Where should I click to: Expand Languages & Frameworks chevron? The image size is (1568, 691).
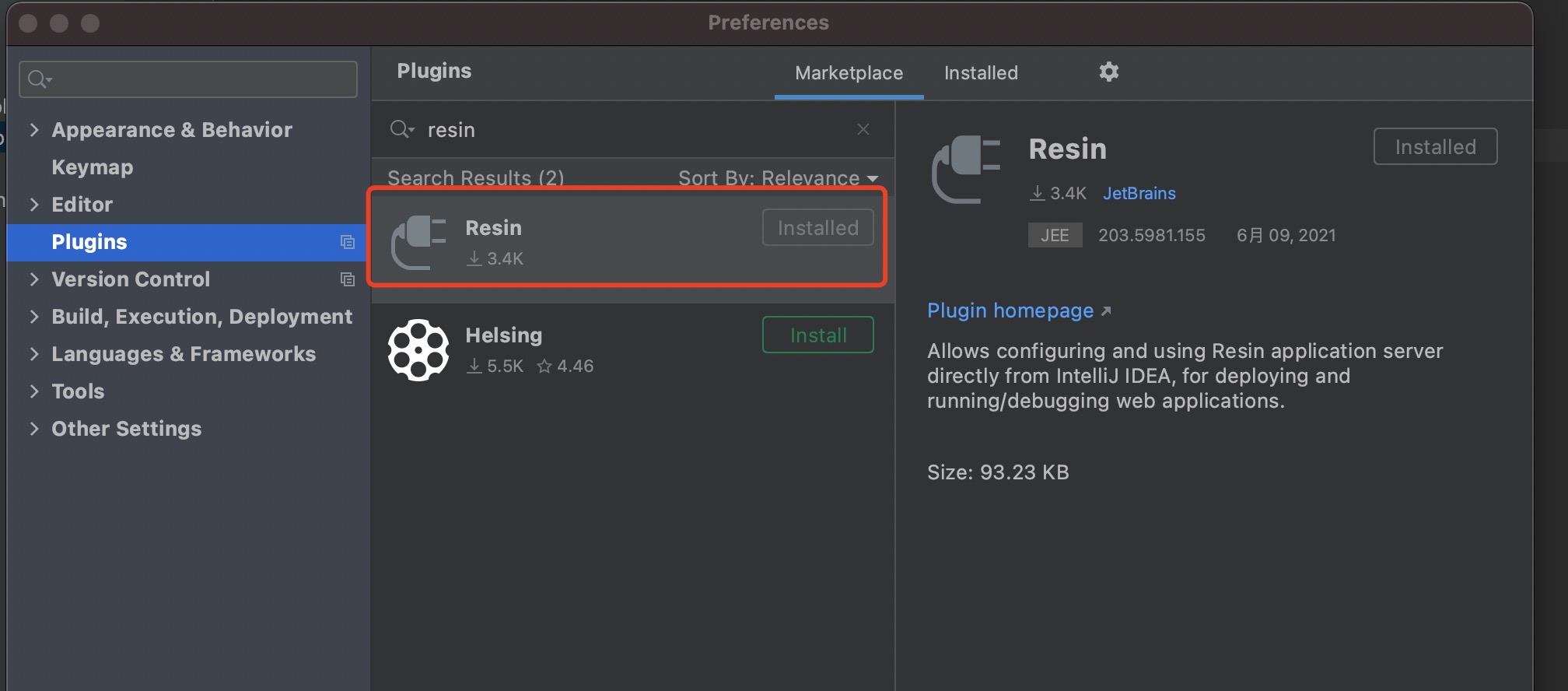pos(33,354)
